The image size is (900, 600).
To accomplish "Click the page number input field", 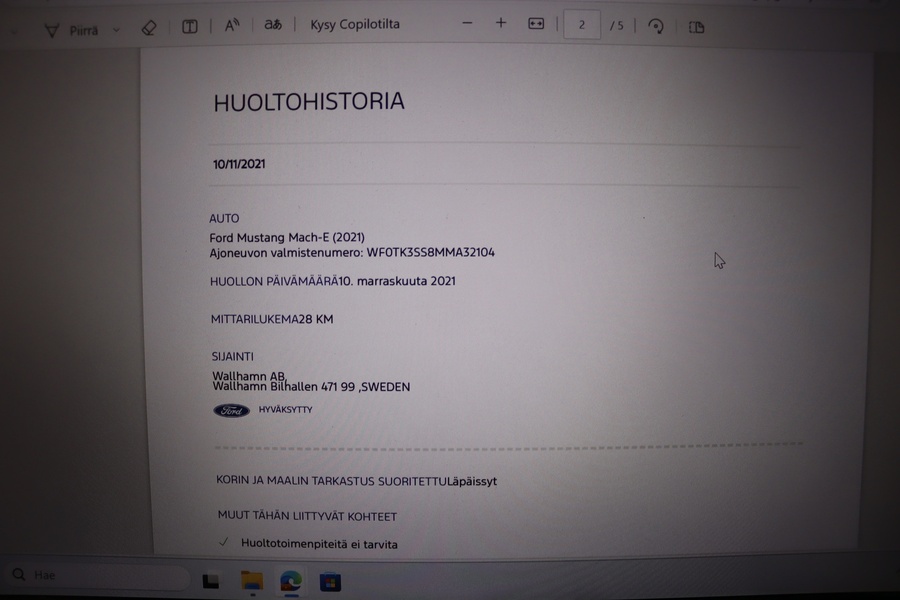I will (x=582, y=25).
